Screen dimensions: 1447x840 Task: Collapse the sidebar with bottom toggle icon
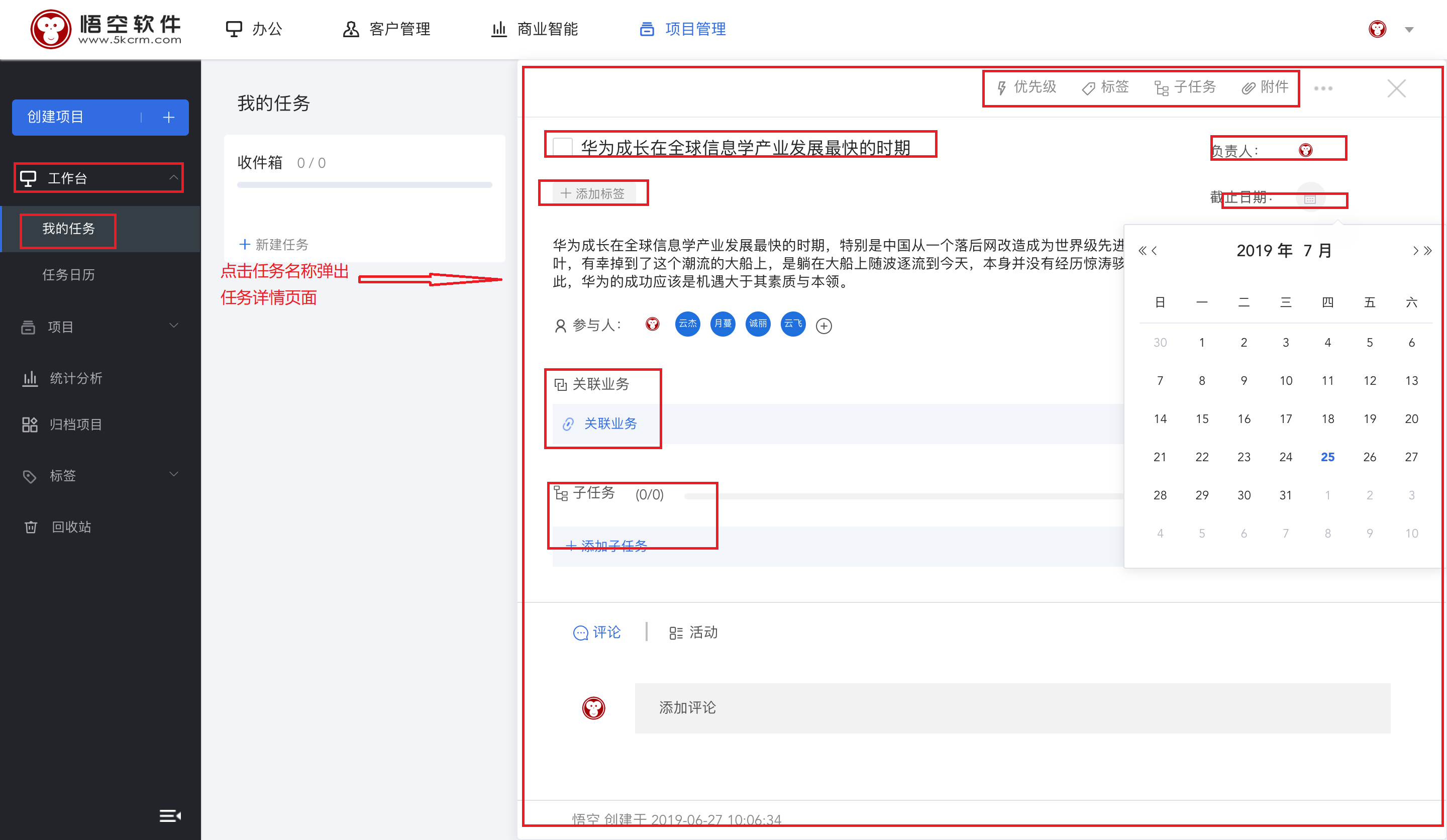point(170,816)
